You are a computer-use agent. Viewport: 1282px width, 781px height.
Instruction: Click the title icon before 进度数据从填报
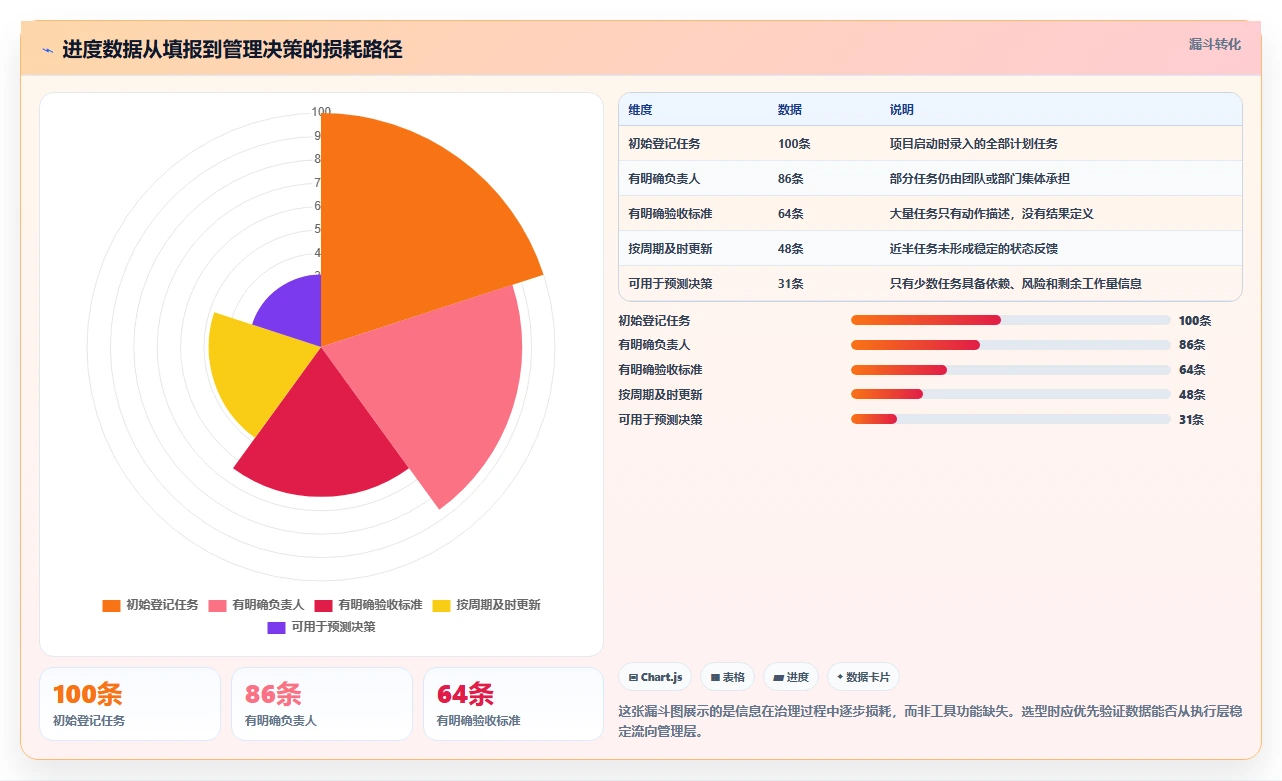[48, 50]
